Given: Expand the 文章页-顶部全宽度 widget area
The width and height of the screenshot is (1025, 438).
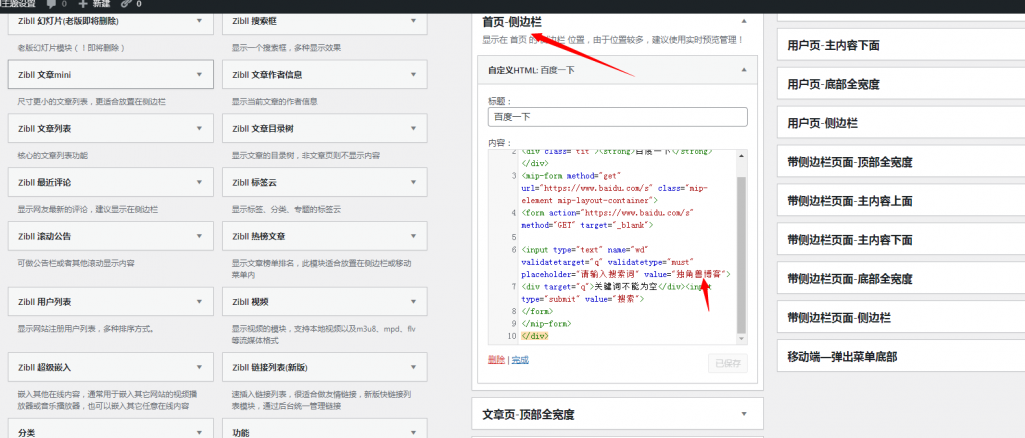Looking at the screenshot, I should pos(743,413).
